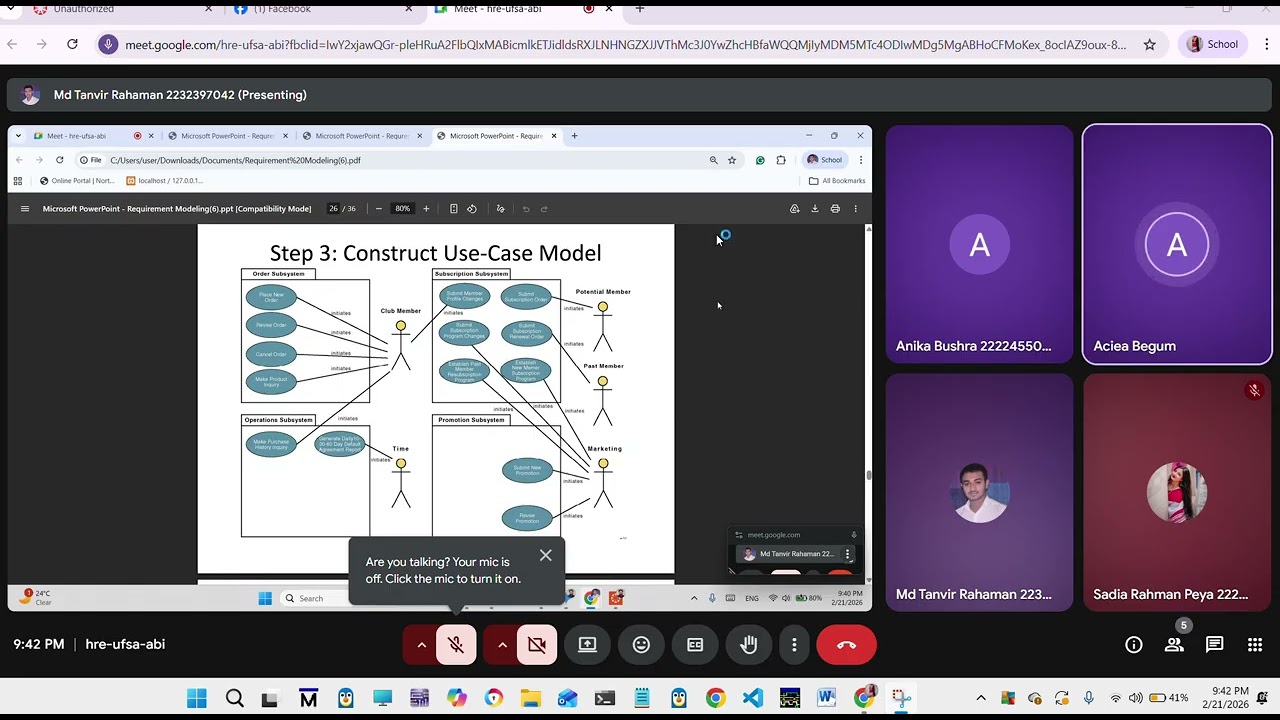Select Aciea Begum's participant tile
The image size is (1280, 720).
coord(1177,244)
